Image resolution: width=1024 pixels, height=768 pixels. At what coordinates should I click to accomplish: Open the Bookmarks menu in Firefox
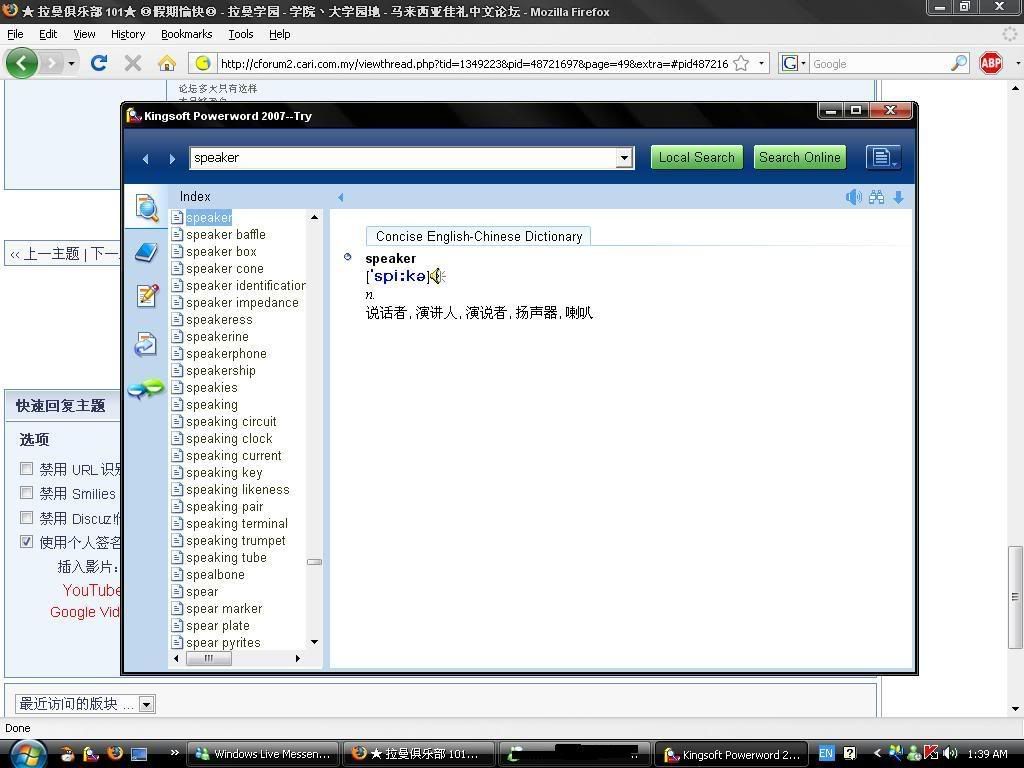click(x=186, y=34)
